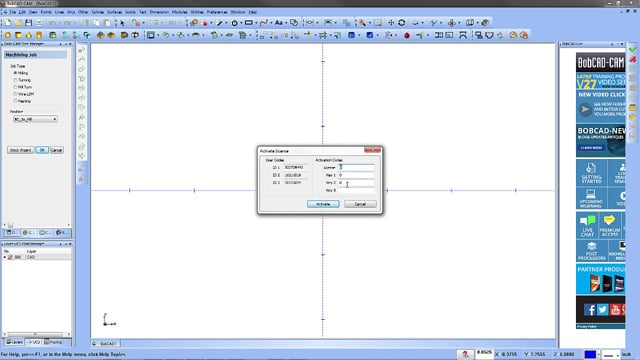Select the circle drawing tool icon

(235, 23)
